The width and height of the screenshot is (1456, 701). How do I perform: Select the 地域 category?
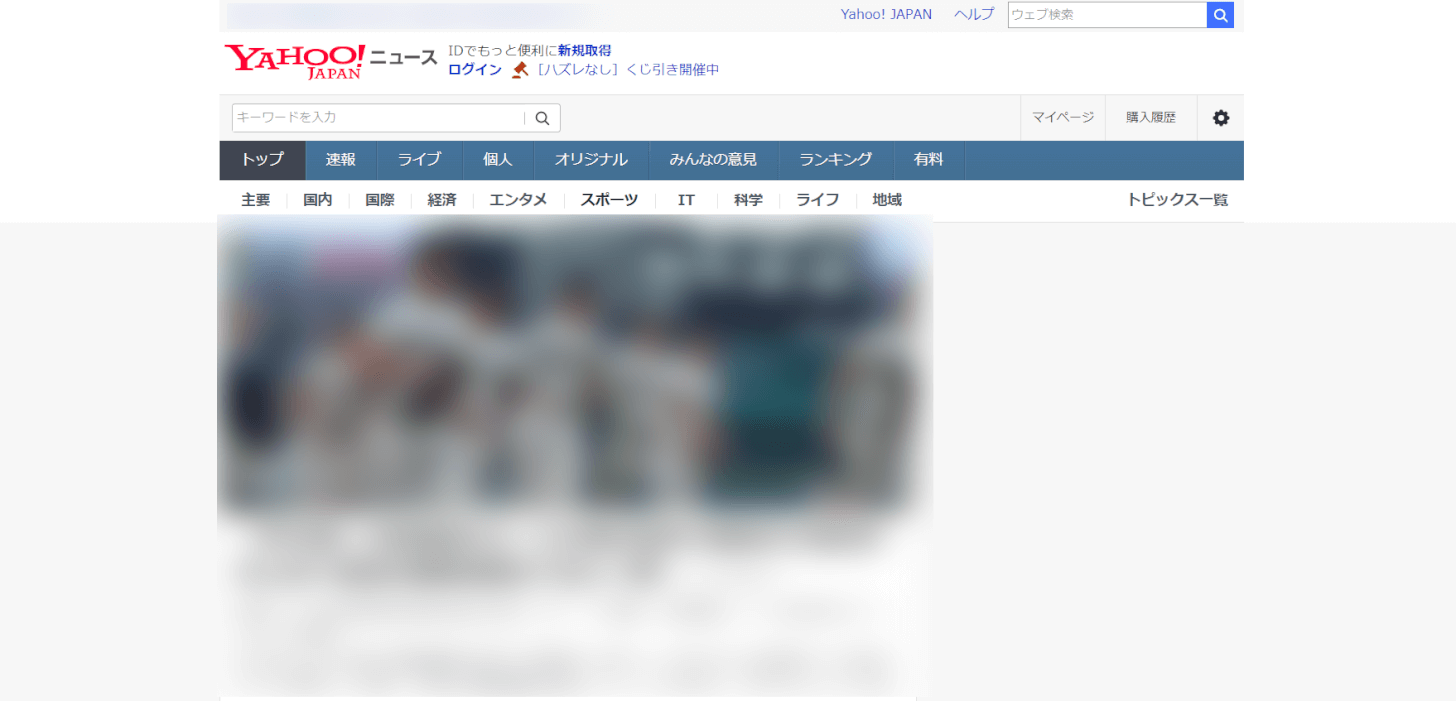pyautogui.click(x=887, y=200)
